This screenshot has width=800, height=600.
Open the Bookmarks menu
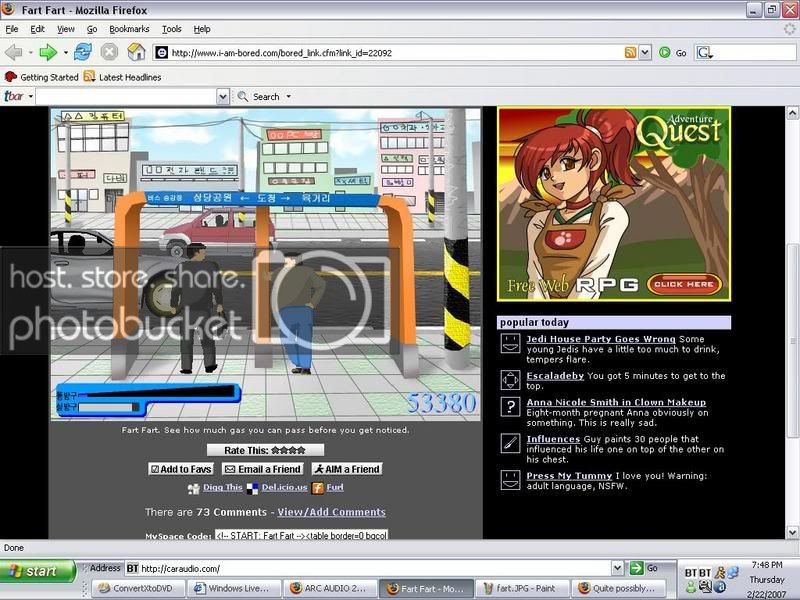[129, 29]
